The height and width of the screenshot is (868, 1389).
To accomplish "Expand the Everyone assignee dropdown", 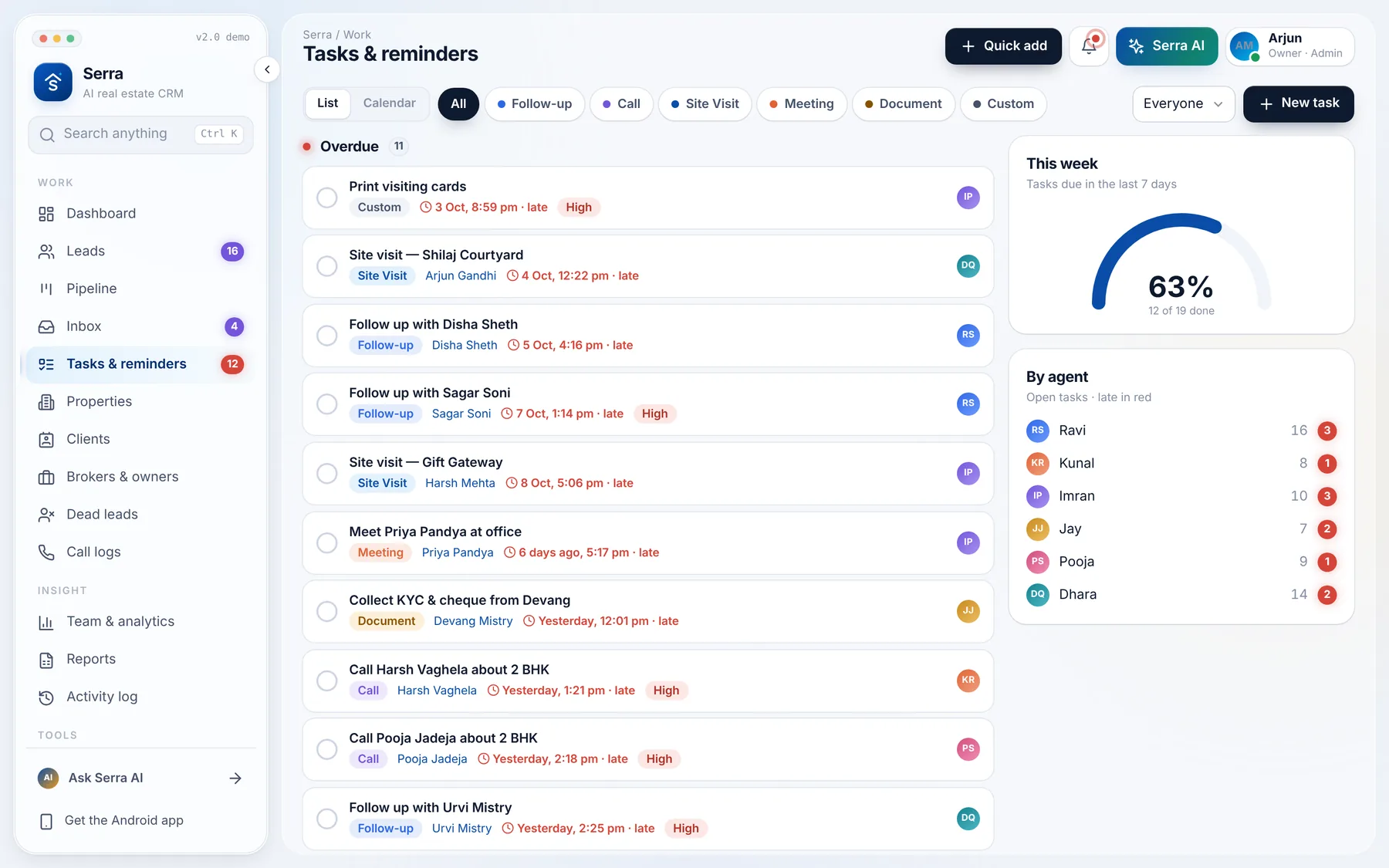I will [1183, 104].
